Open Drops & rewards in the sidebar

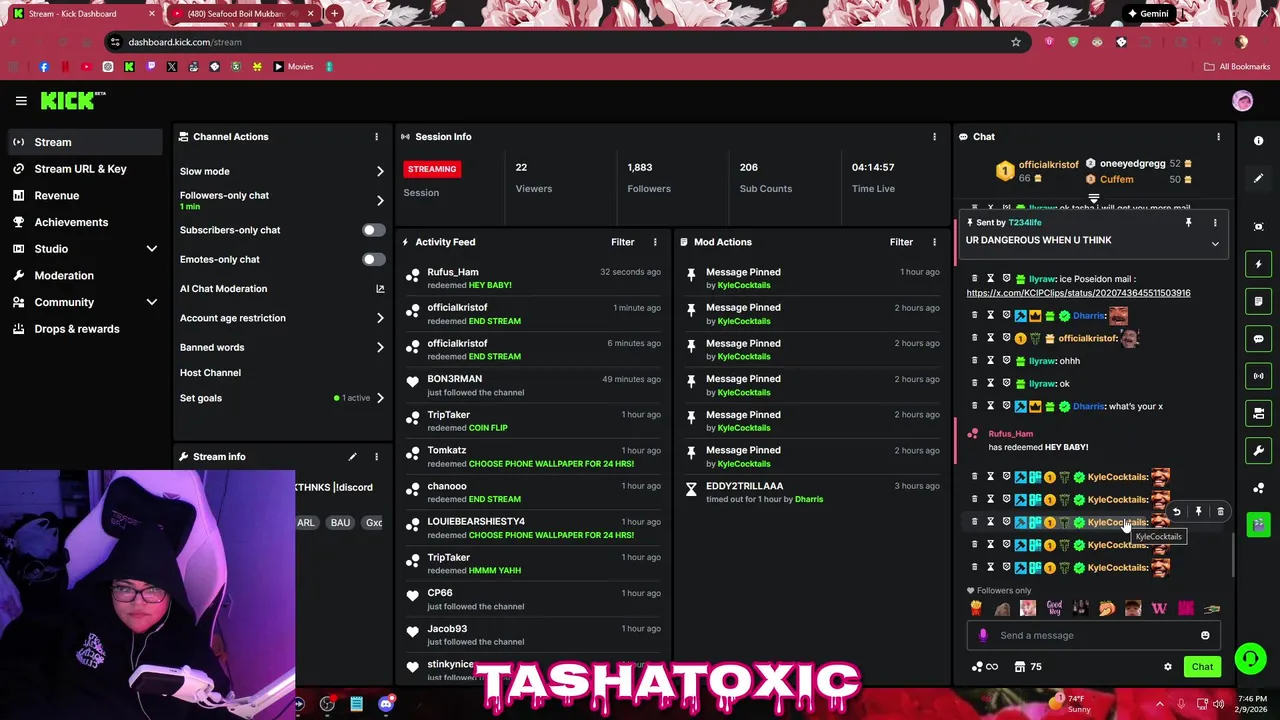83,329
